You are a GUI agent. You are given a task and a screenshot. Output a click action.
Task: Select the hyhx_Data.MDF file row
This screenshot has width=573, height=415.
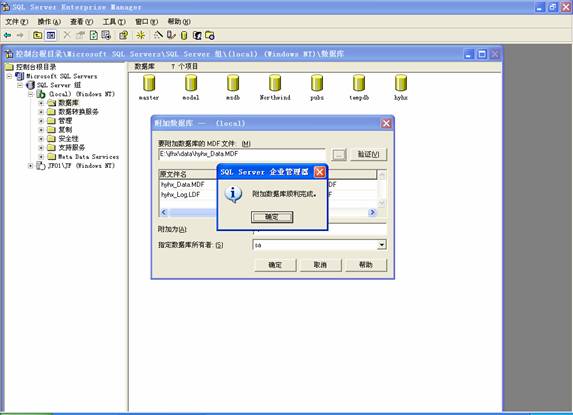tap(183, 185)
